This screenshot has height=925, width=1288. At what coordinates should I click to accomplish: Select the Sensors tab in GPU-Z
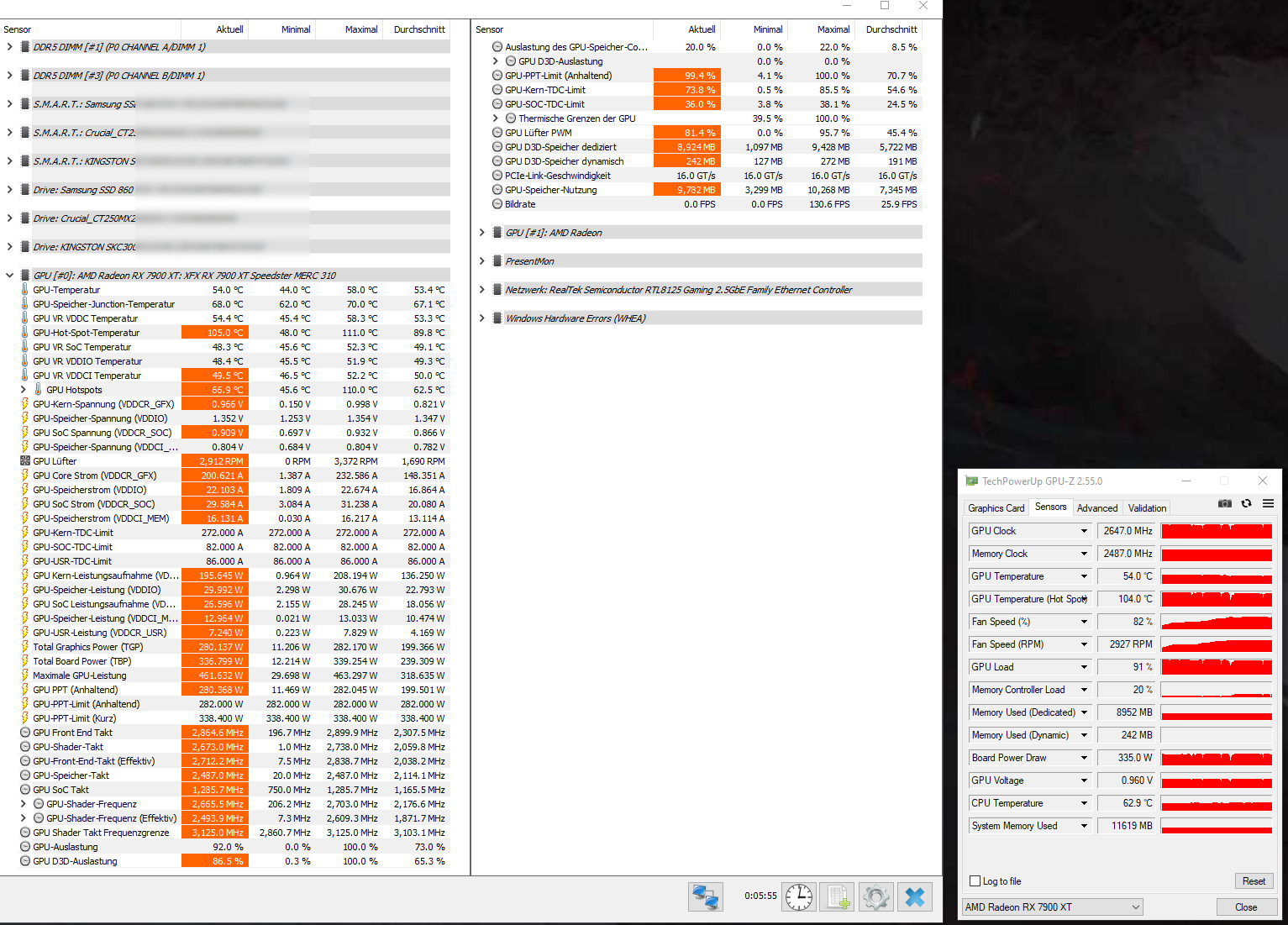[x=1050, y=507]
